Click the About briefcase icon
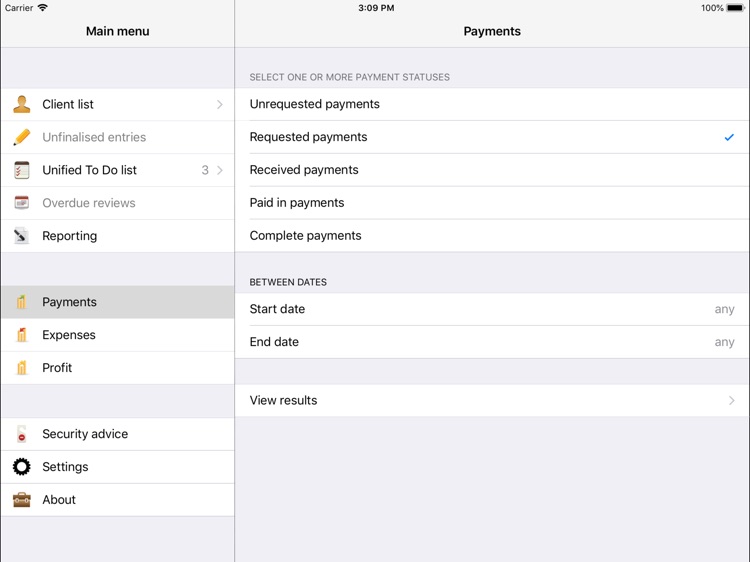Image resolution: width=750 pixels, height=562 pixels. (x=22, y=500)
